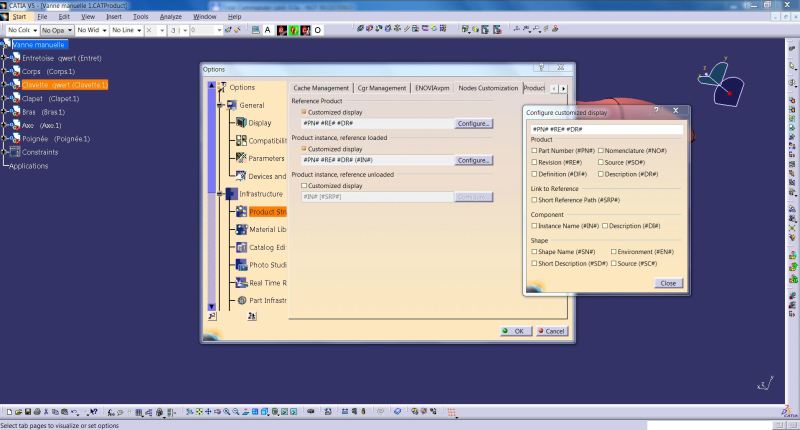Click Close in Configure customized display dialog
The width and height of the screenshot is (800, 430).
[668, 283]
